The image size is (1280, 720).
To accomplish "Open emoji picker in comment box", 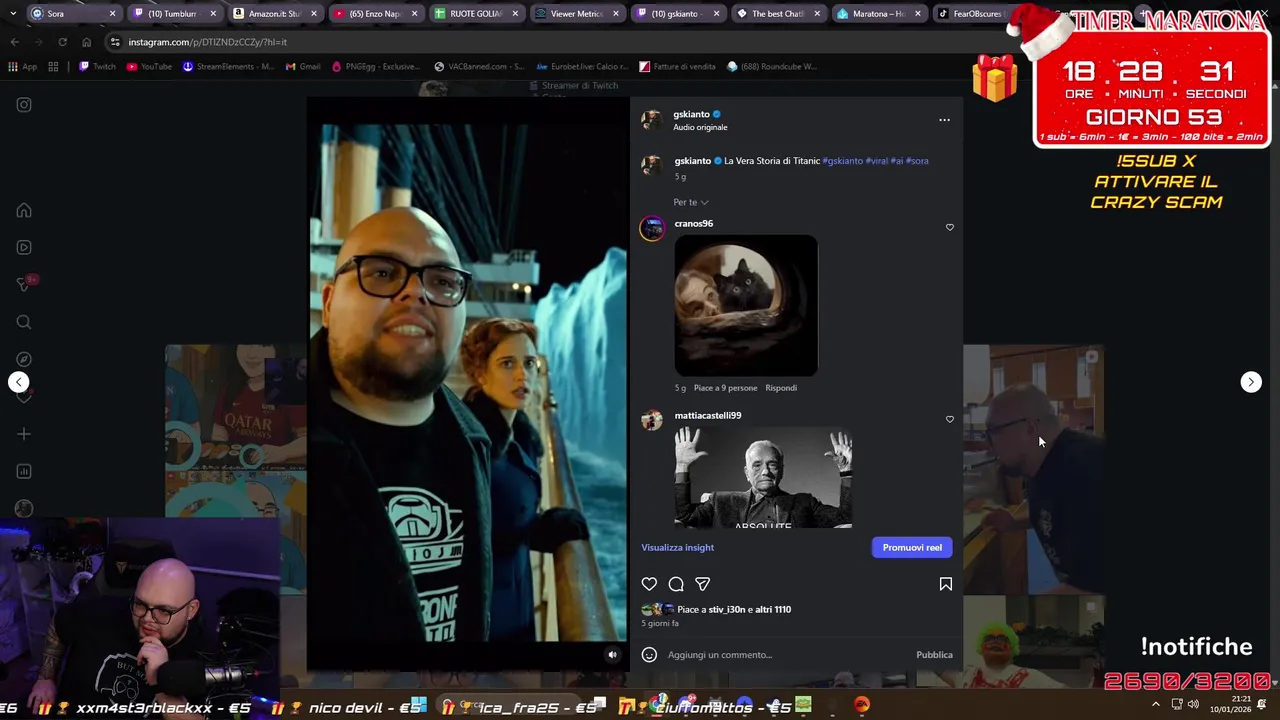I will click(649, 655).
